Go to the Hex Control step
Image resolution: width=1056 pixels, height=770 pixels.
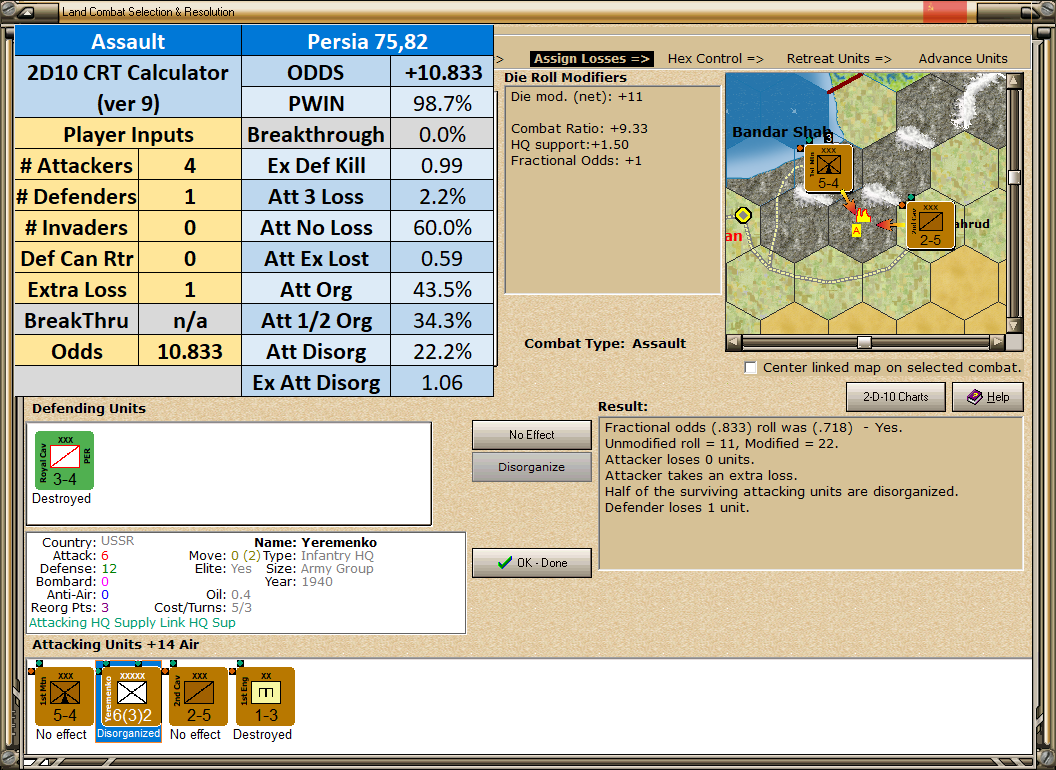(715, 59)
